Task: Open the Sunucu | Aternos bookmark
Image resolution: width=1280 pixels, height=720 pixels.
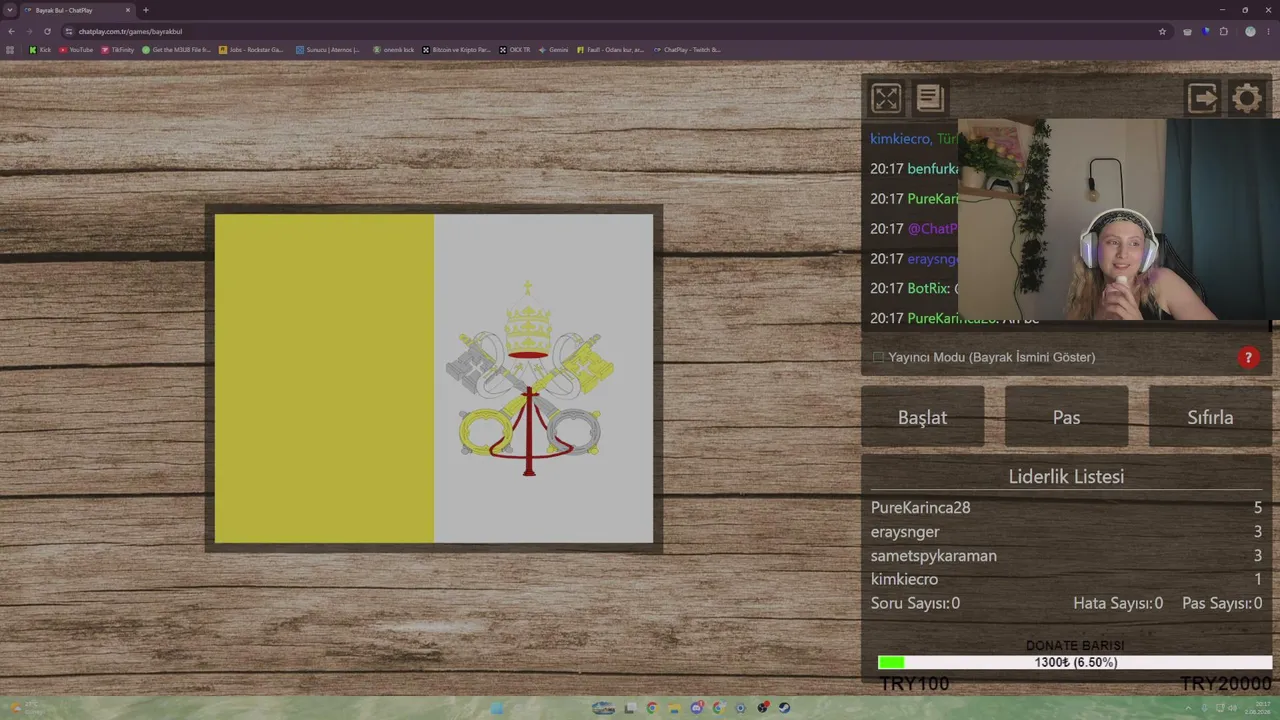Action: click(328, 49)
